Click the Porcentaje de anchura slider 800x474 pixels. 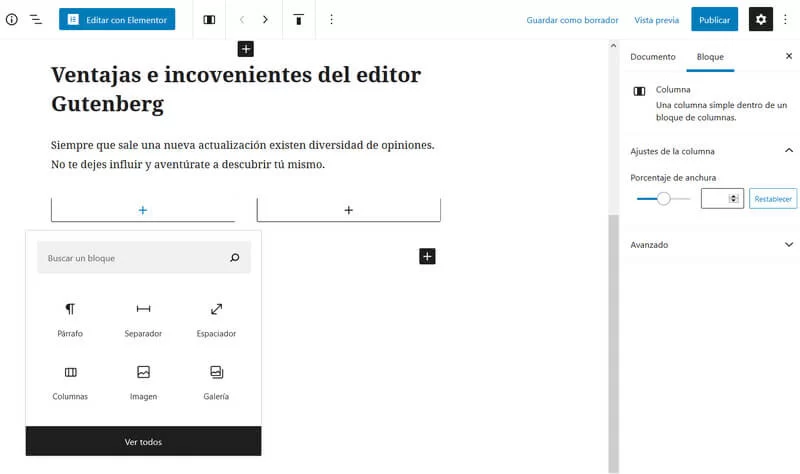tap(663, 198)
